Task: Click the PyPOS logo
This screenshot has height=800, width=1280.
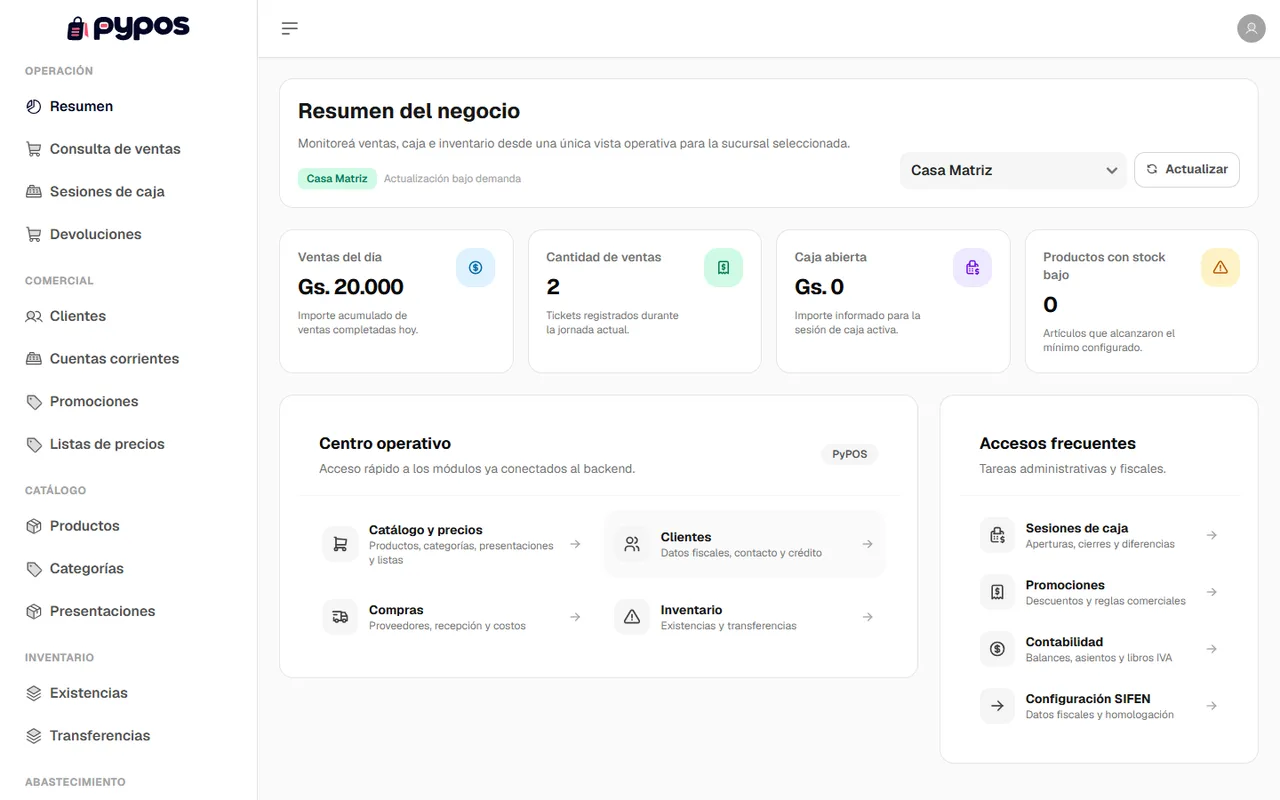Action: 128,28
